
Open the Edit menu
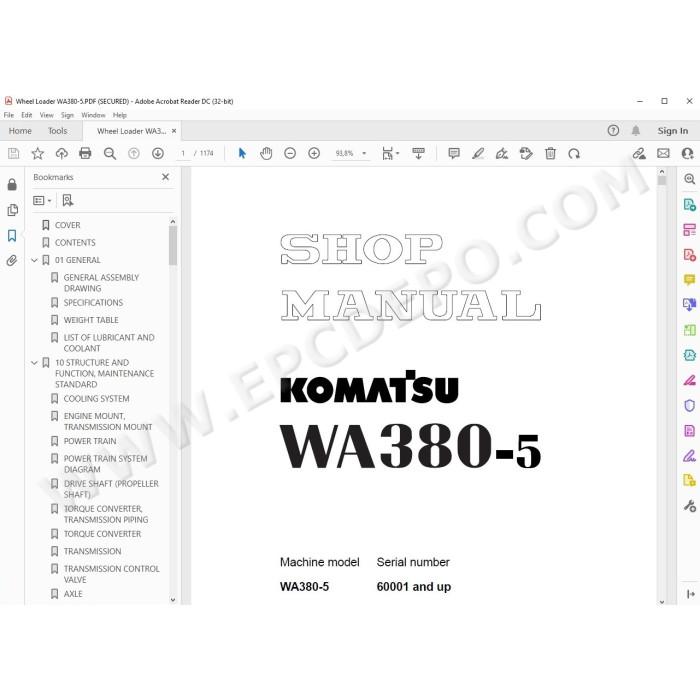(x=26, y=115)
